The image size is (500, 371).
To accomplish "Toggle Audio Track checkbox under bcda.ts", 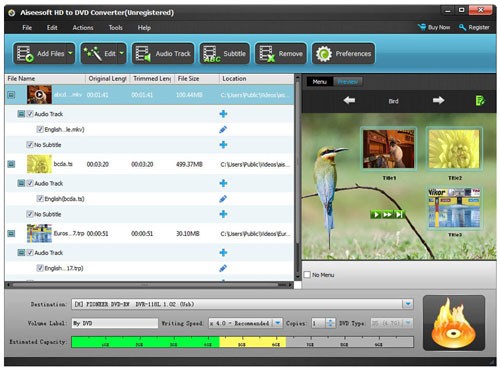I will pyautogui.click(x=30, y=183).
